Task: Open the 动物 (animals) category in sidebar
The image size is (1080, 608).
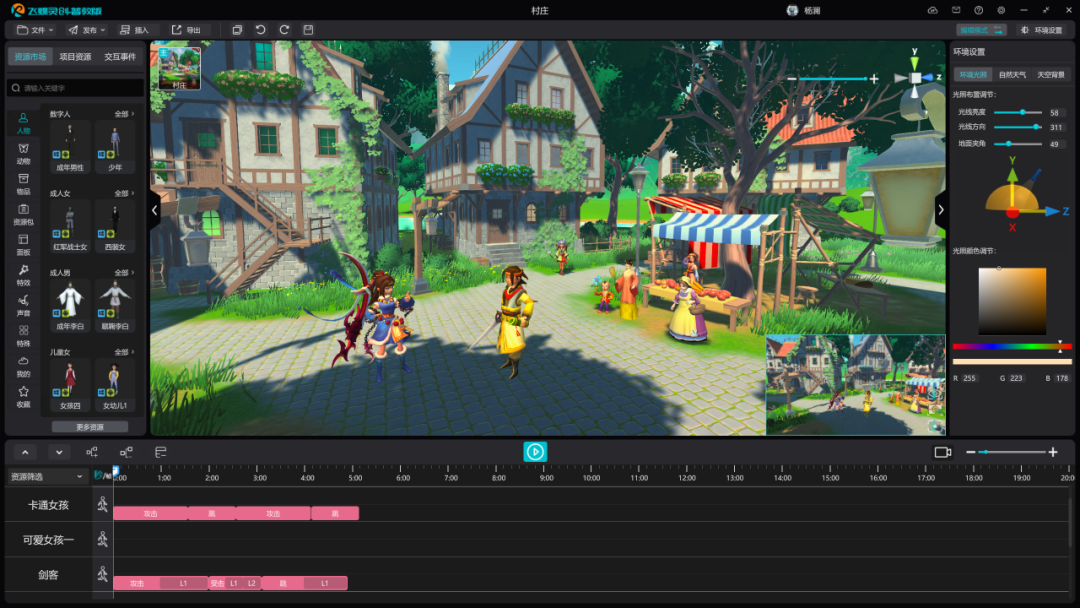Action: click(23, 154)
